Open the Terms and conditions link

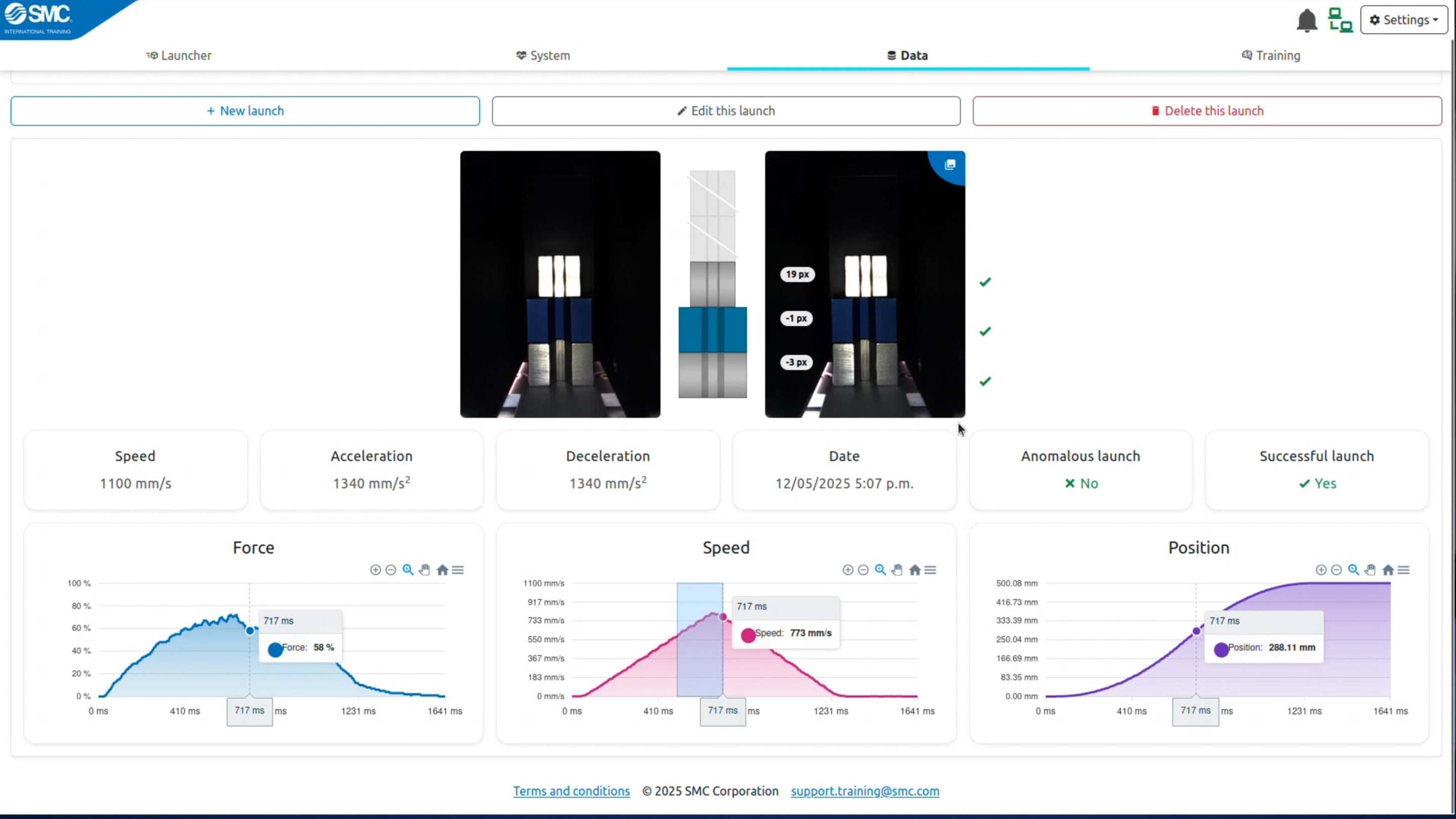click(571, 791)
